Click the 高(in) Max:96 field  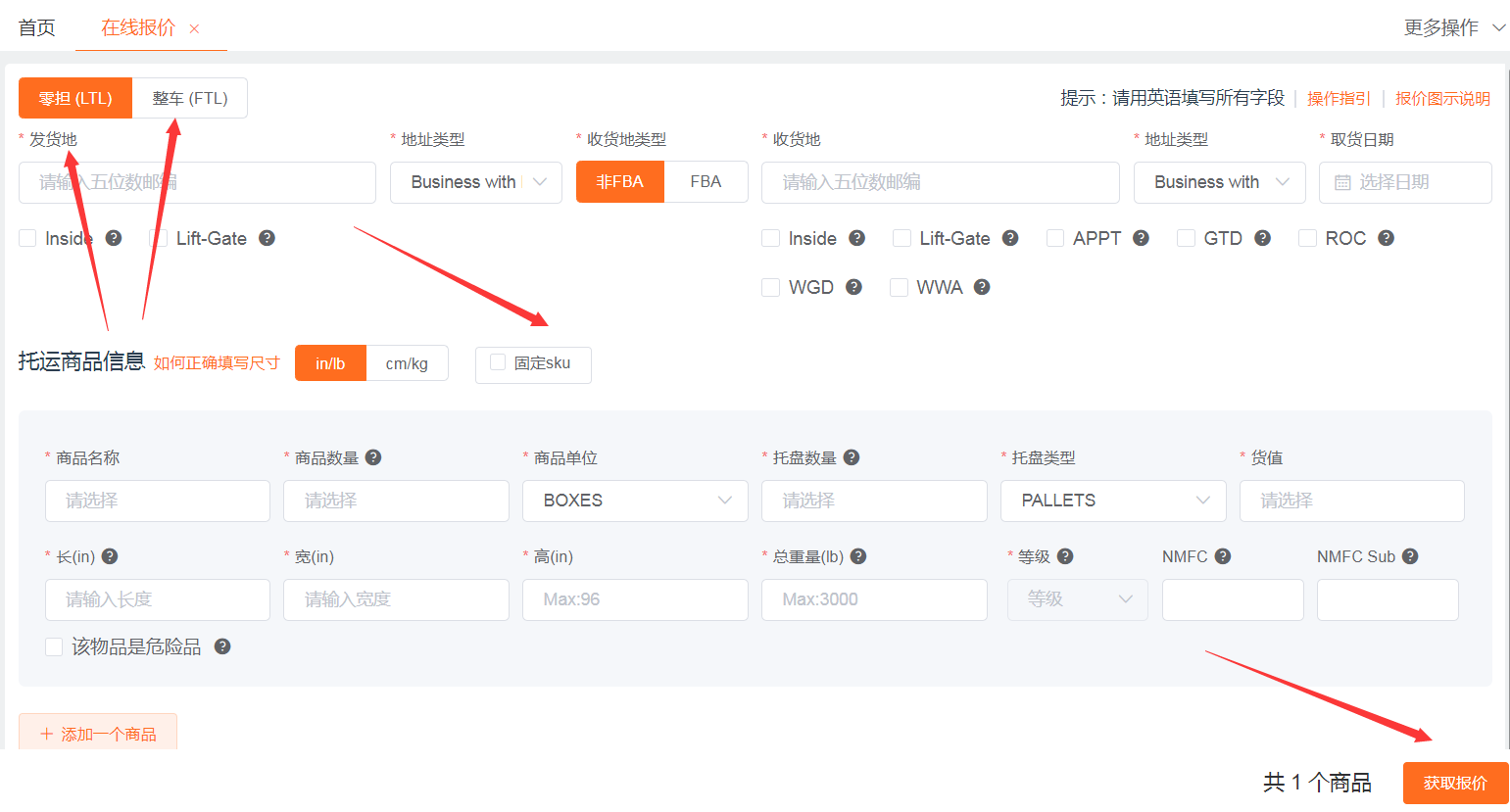pos(635,599)
